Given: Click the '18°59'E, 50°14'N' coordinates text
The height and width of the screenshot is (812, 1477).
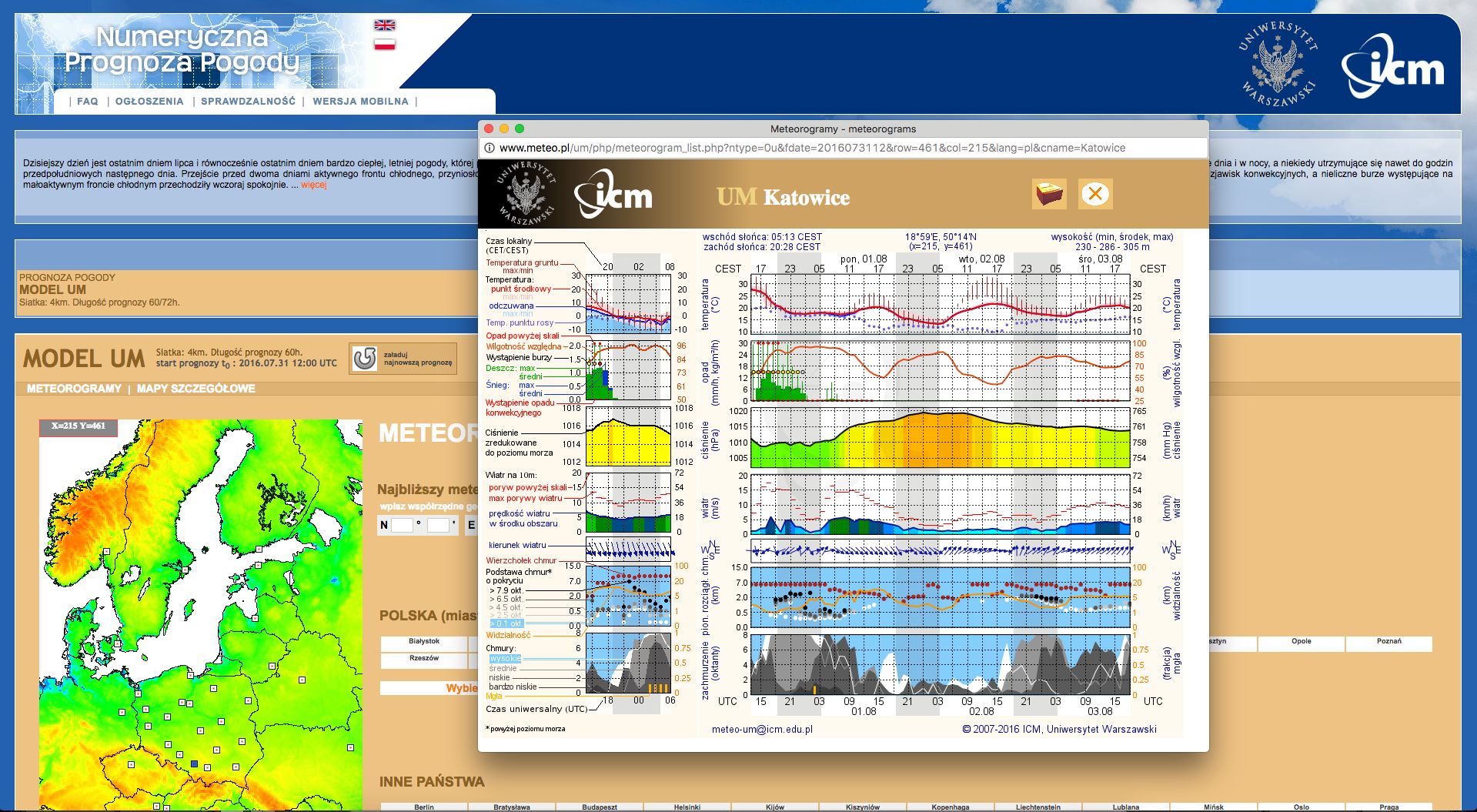Looking at the screenshot, I should click(x=941, y=237).
